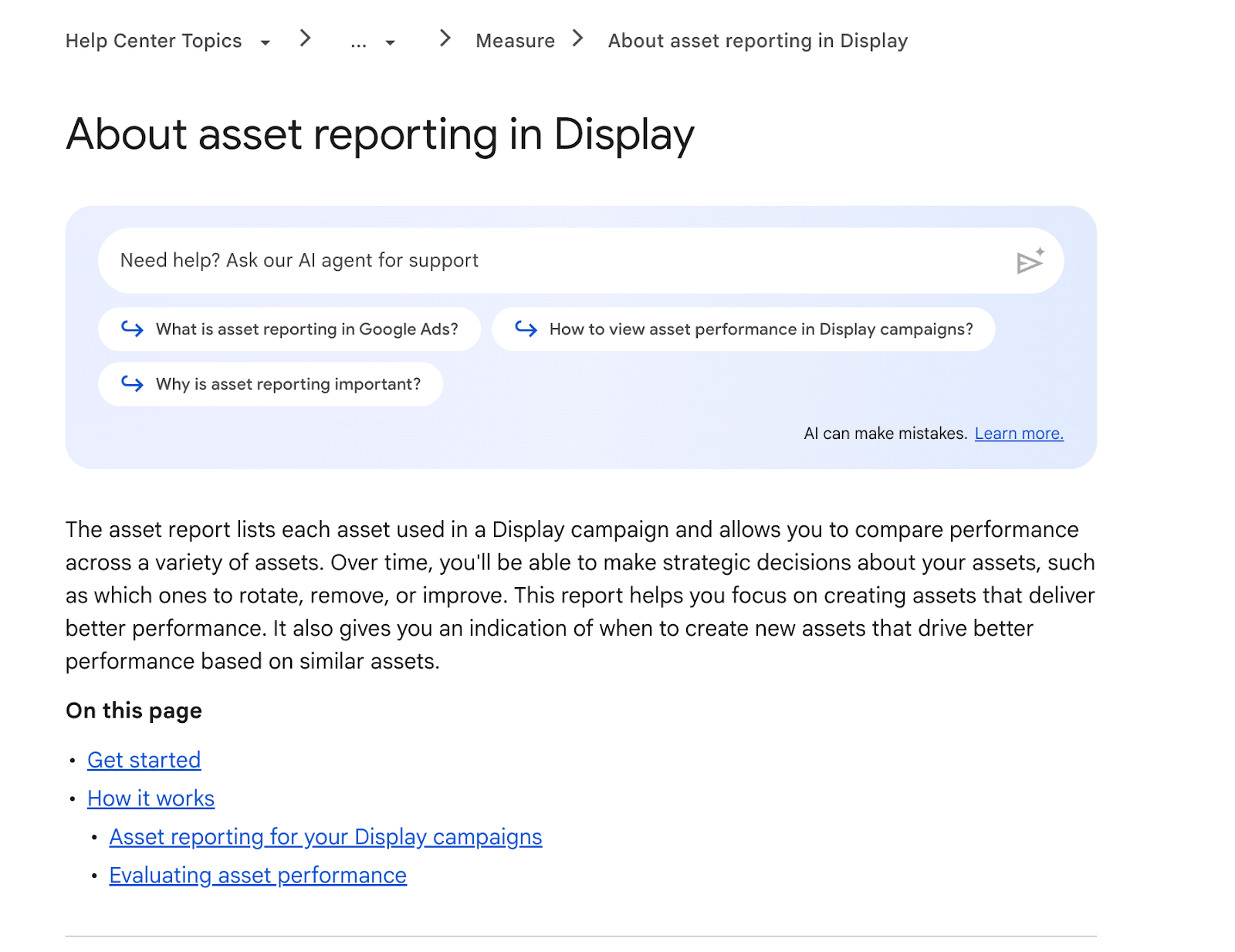Viewport: 1235px width, 952px height.
Task: Click the arrow icon beside 'What is asset reporting in Google Ads?'
Action: 132,329
